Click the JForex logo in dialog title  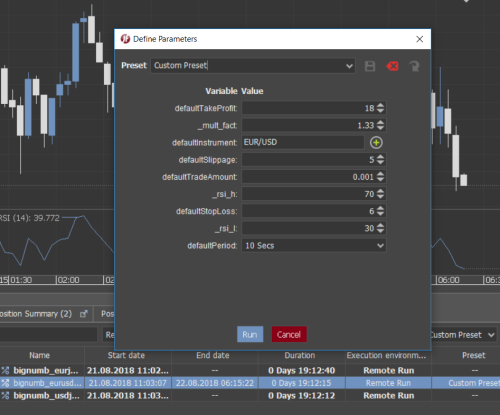(125, 39)
